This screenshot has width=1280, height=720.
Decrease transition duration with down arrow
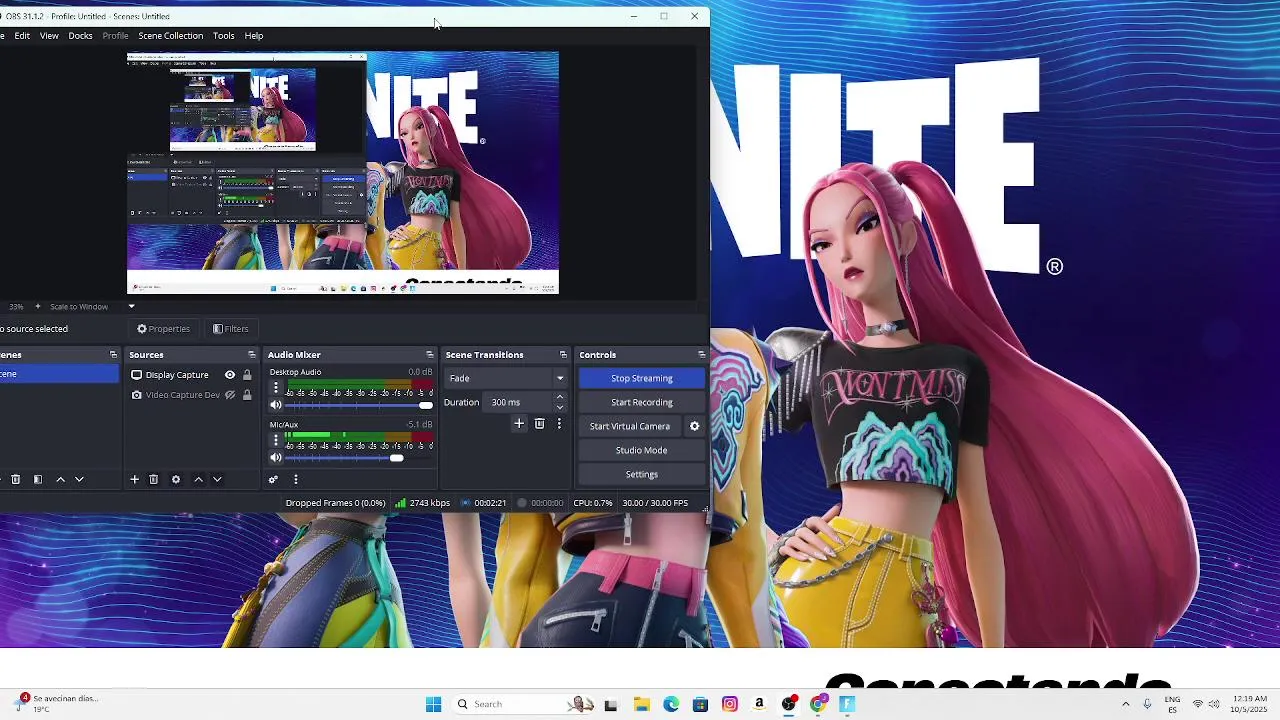(560, 407)
